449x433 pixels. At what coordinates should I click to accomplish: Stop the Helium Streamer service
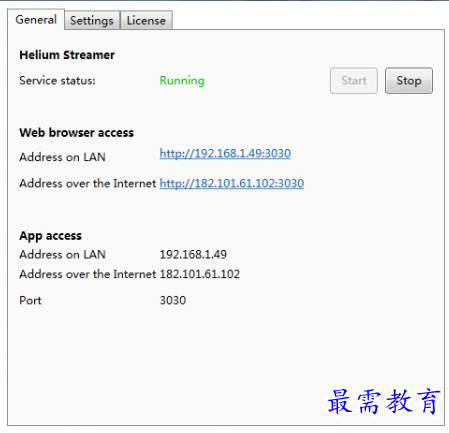pos(409,81)
